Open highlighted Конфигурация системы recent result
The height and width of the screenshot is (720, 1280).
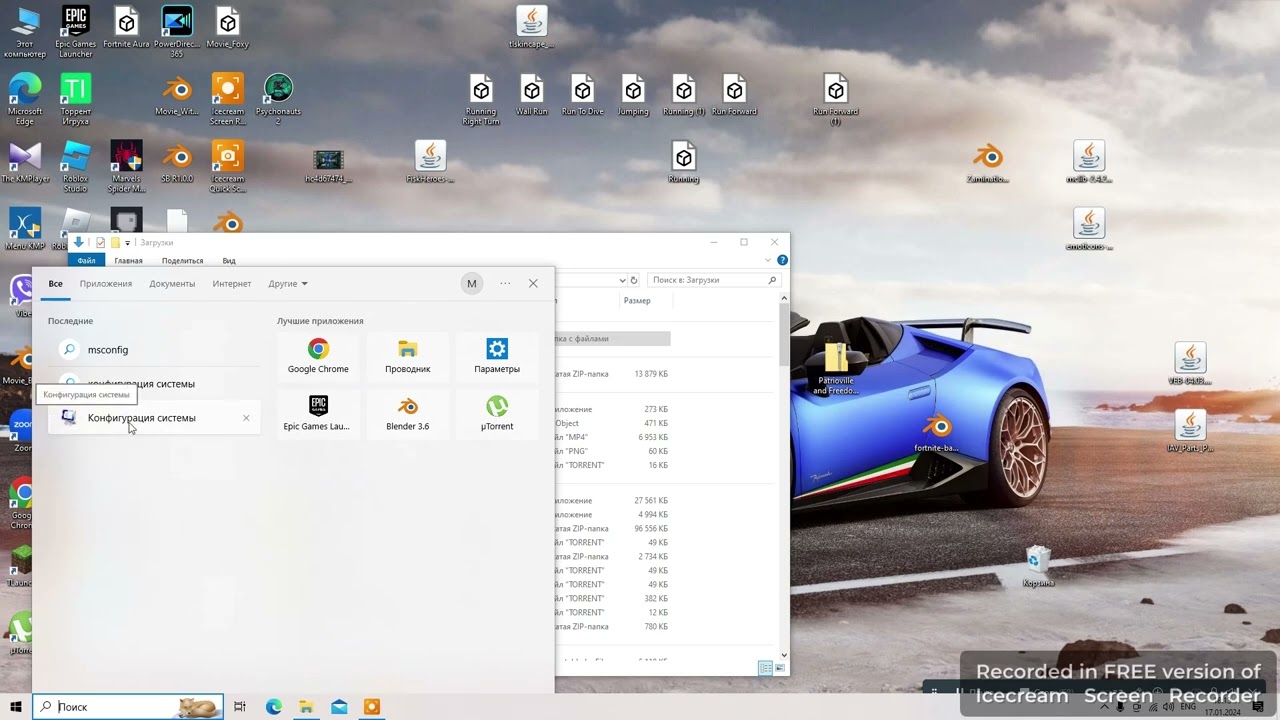click(154, 418)
